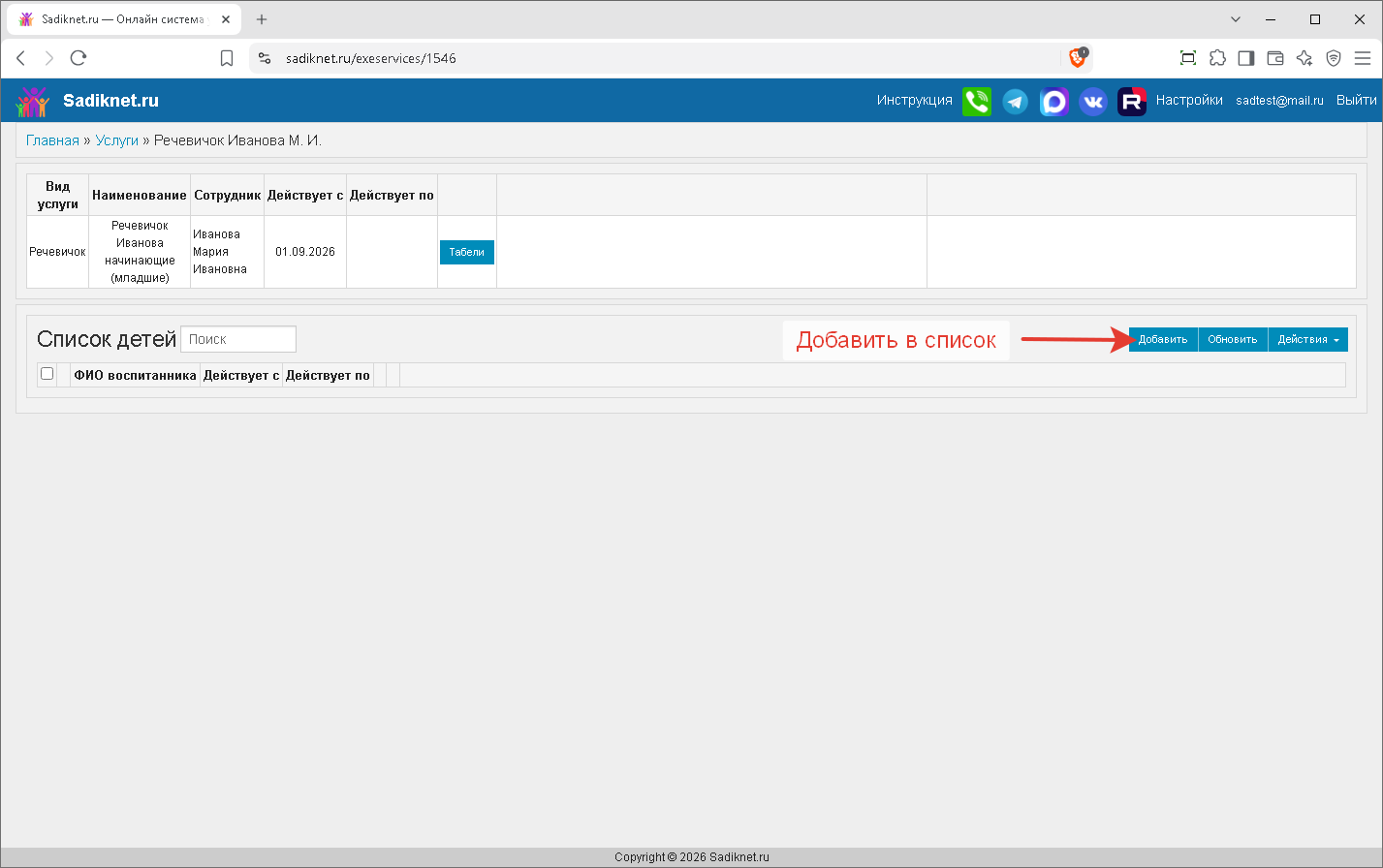Open a new browser tab
The image size is (1383, 868).
[262, 19]
